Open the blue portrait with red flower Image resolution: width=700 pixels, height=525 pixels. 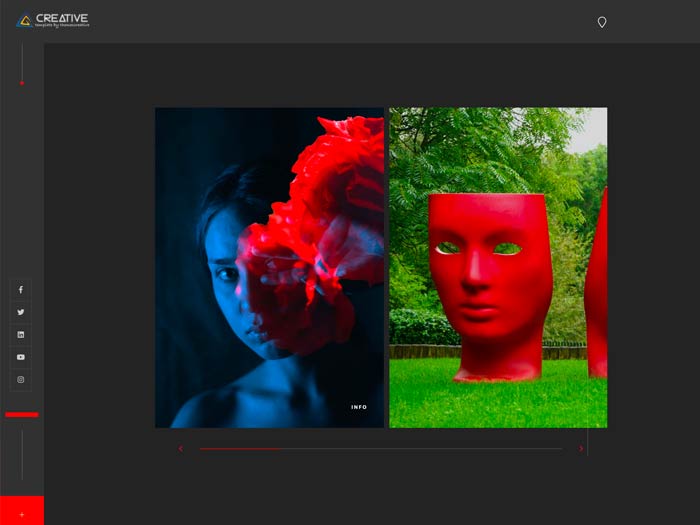(x=269, y=267)
